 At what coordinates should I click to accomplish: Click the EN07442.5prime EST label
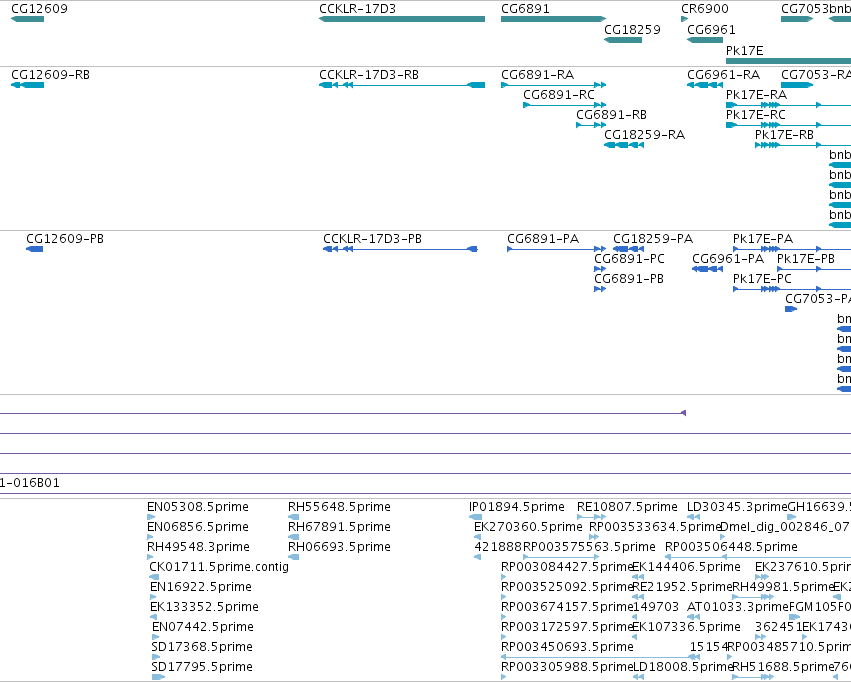coord(203,627)
